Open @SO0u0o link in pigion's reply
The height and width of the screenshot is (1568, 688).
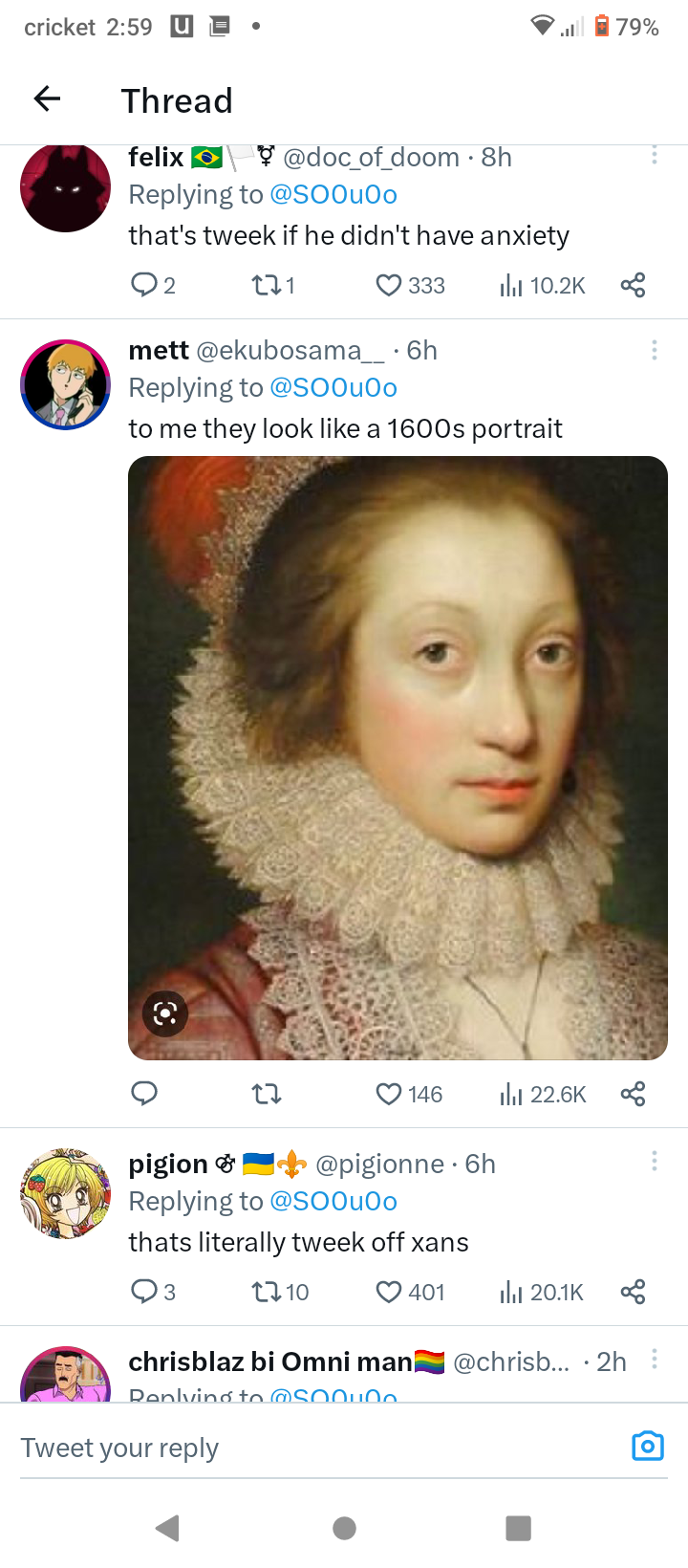pos(333,1201)
